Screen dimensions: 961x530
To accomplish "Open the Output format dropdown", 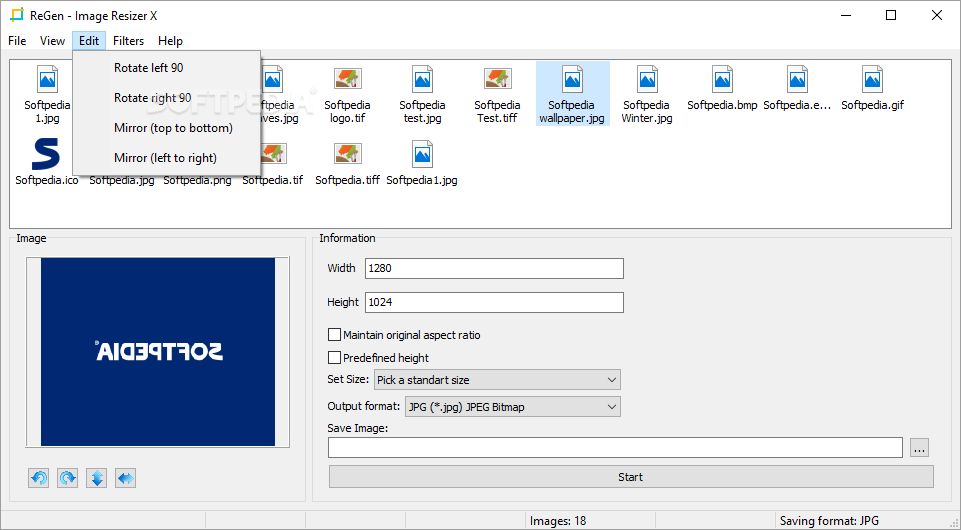I will click(x=512, y=407).
